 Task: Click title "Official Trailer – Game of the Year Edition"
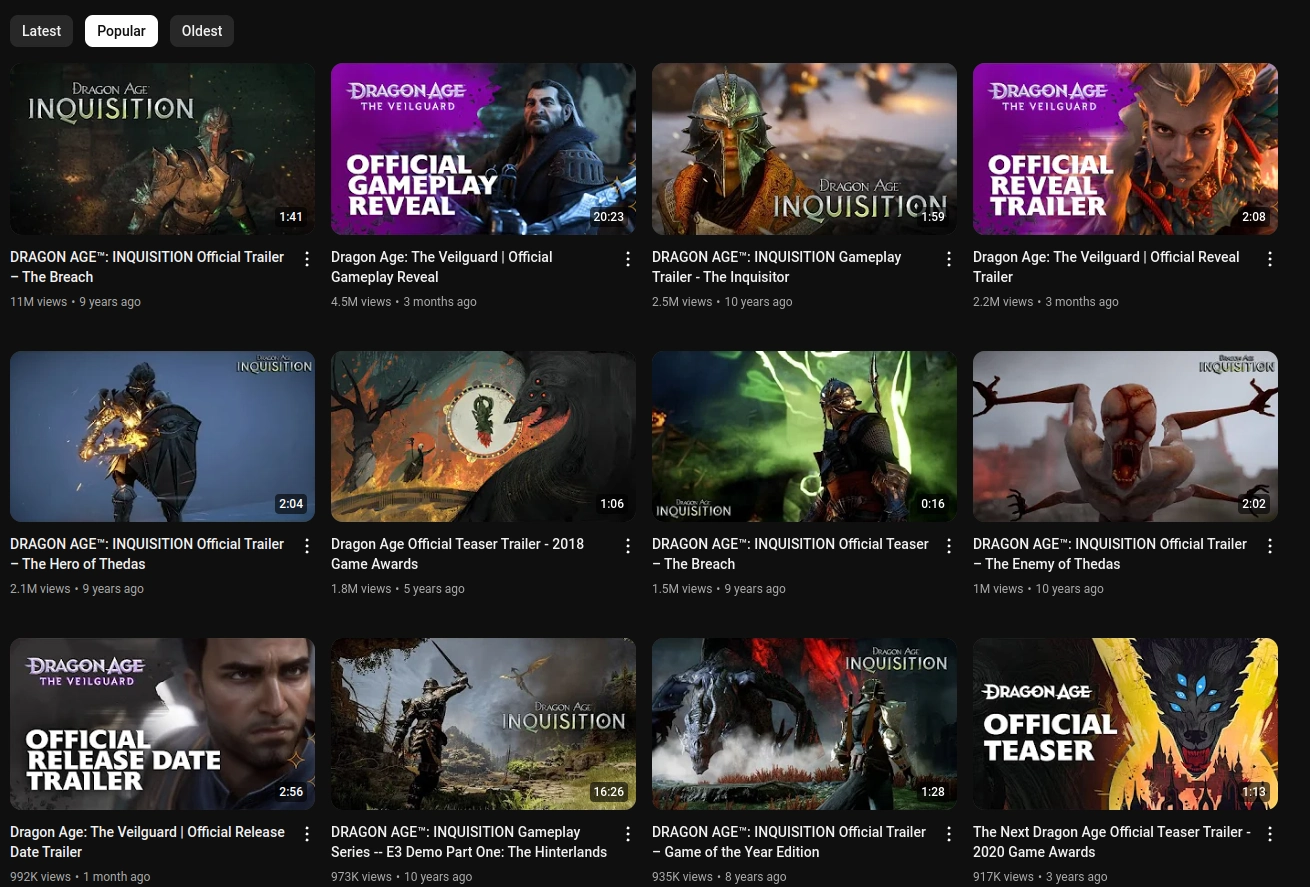click(x=789, y=842)
